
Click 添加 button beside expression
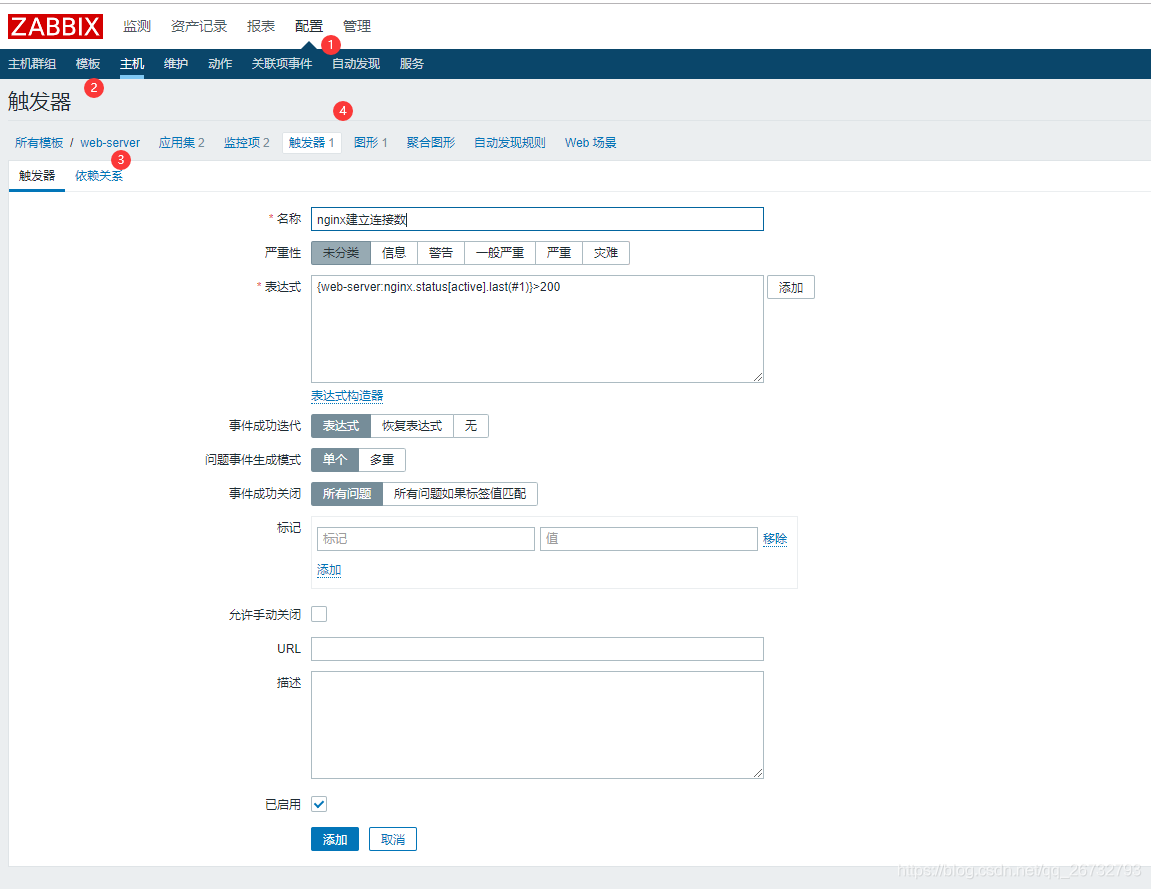pos(791,287)
